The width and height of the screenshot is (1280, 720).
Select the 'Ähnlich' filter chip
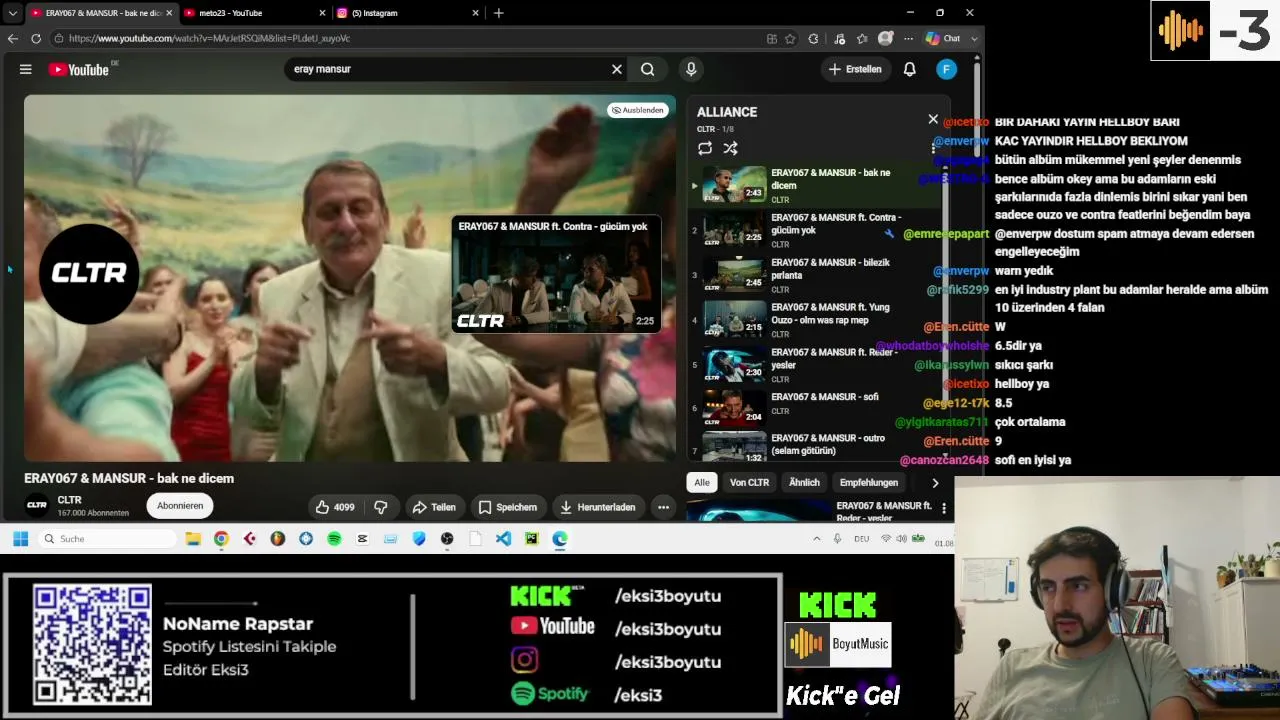click(804, 482)
